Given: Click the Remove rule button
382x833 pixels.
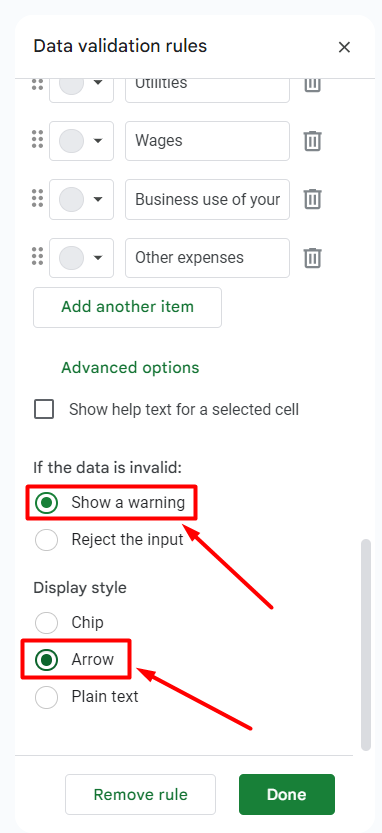Looking at the screenshot, I should [x=140, y=794].
